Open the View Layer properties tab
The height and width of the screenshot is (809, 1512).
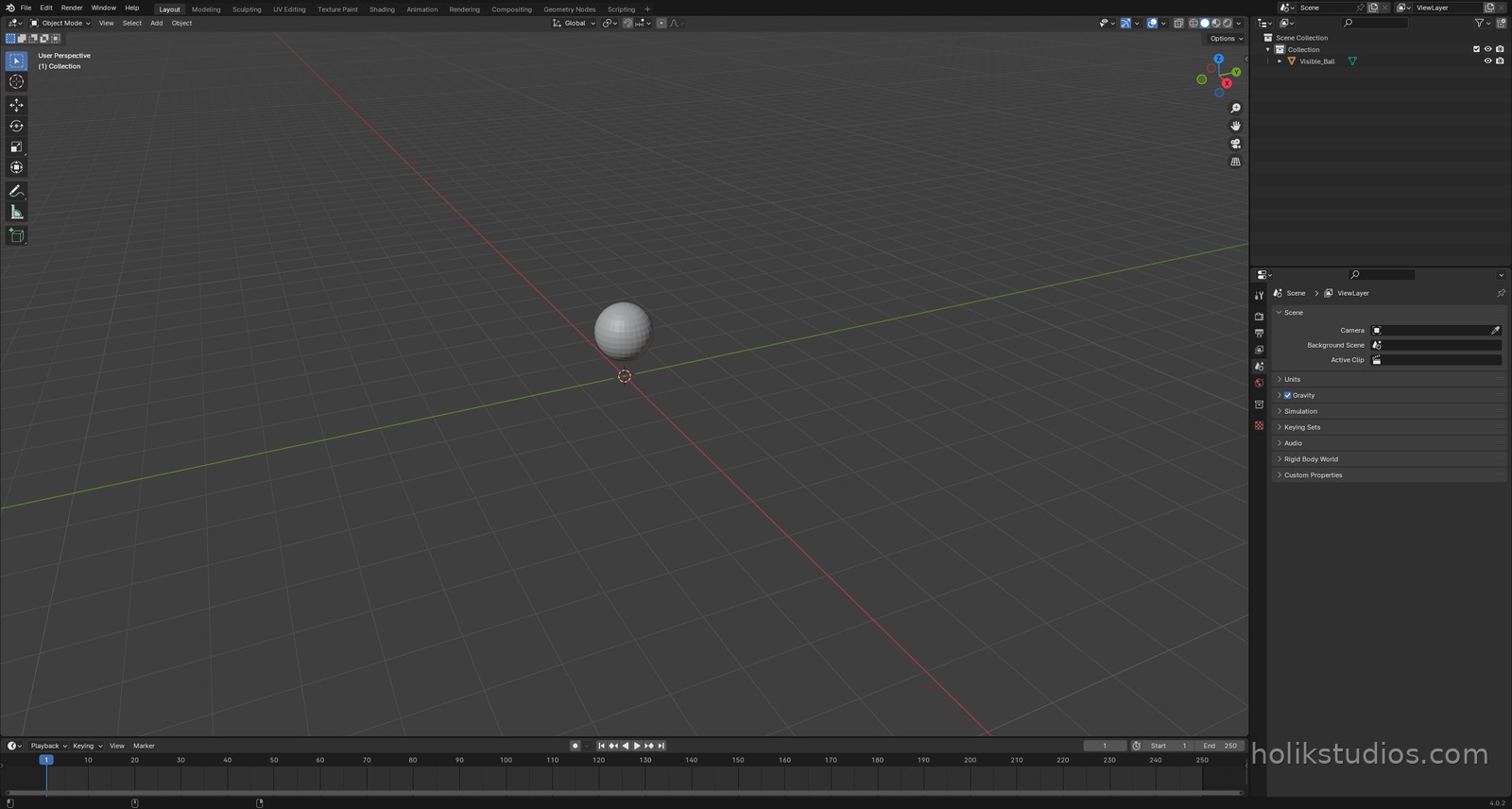(1259, 350)
